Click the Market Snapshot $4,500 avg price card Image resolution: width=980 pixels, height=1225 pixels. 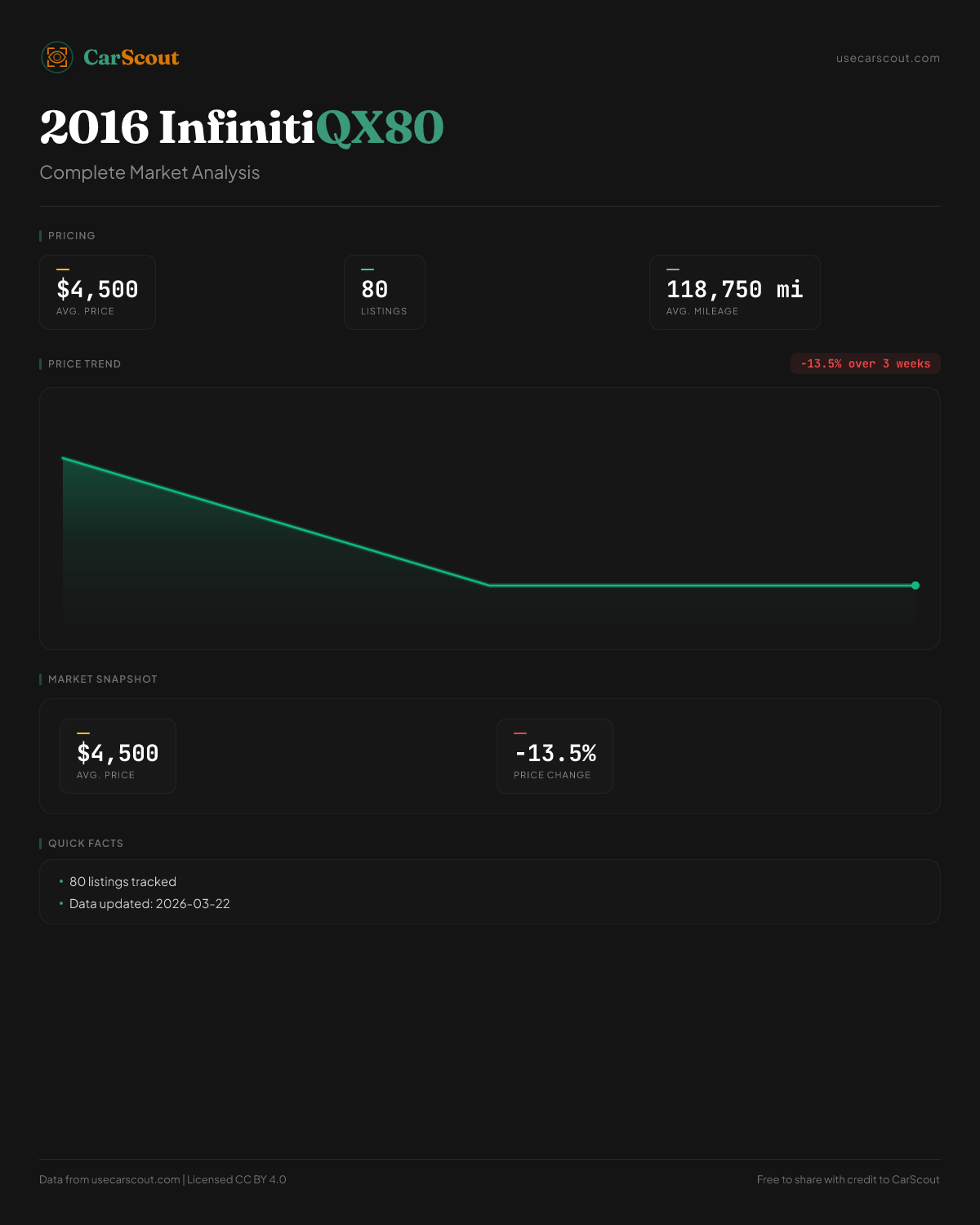point(118,756)
